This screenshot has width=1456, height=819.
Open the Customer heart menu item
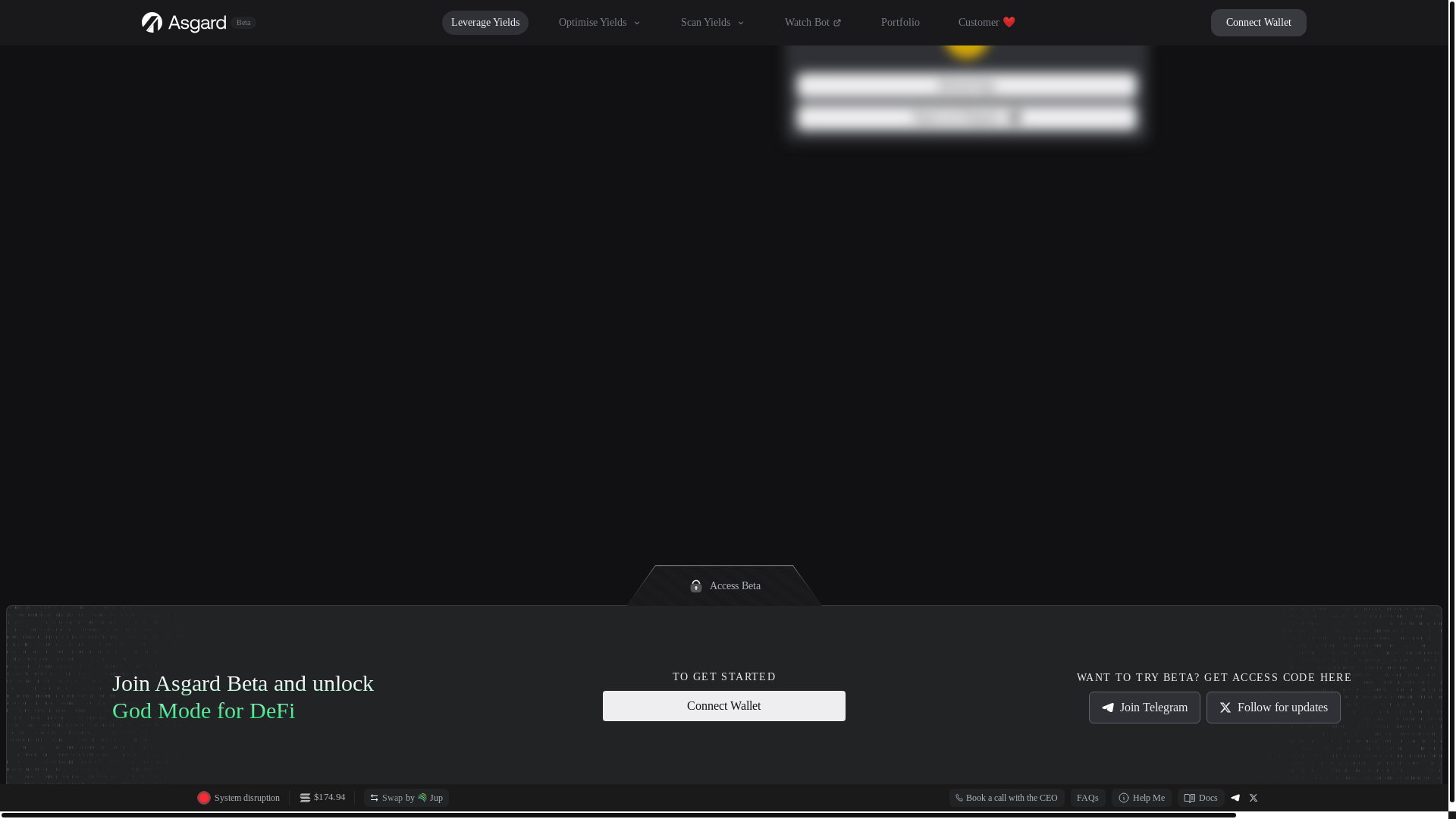987,23
